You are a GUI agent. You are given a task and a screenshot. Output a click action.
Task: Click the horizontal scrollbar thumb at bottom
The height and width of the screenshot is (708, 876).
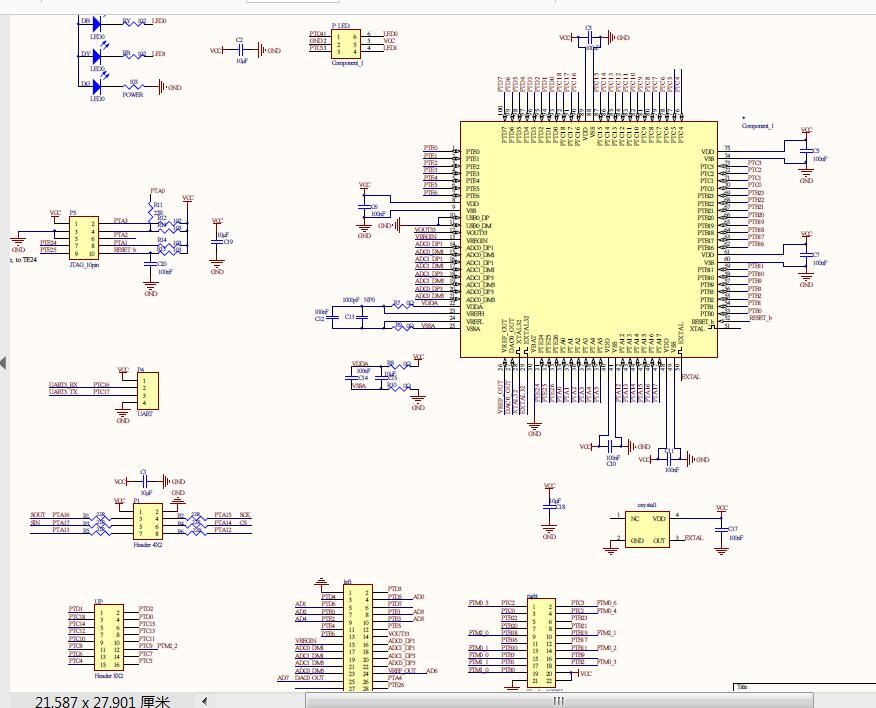[x=559, y=701]
